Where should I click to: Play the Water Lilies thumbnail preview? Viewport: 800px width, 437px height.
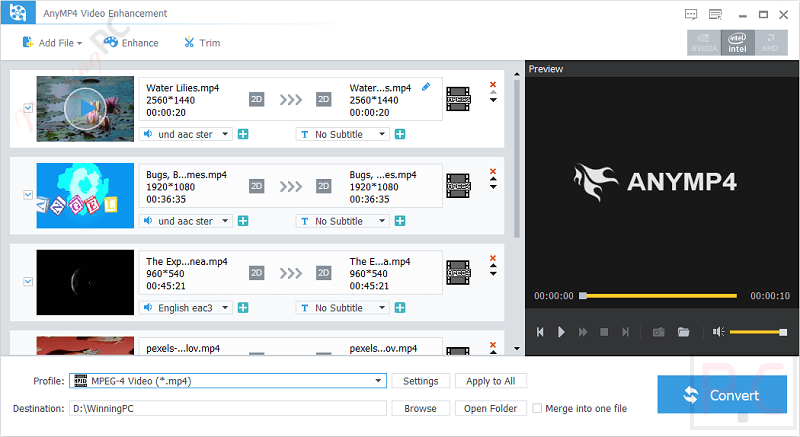(x=85, y=109)
